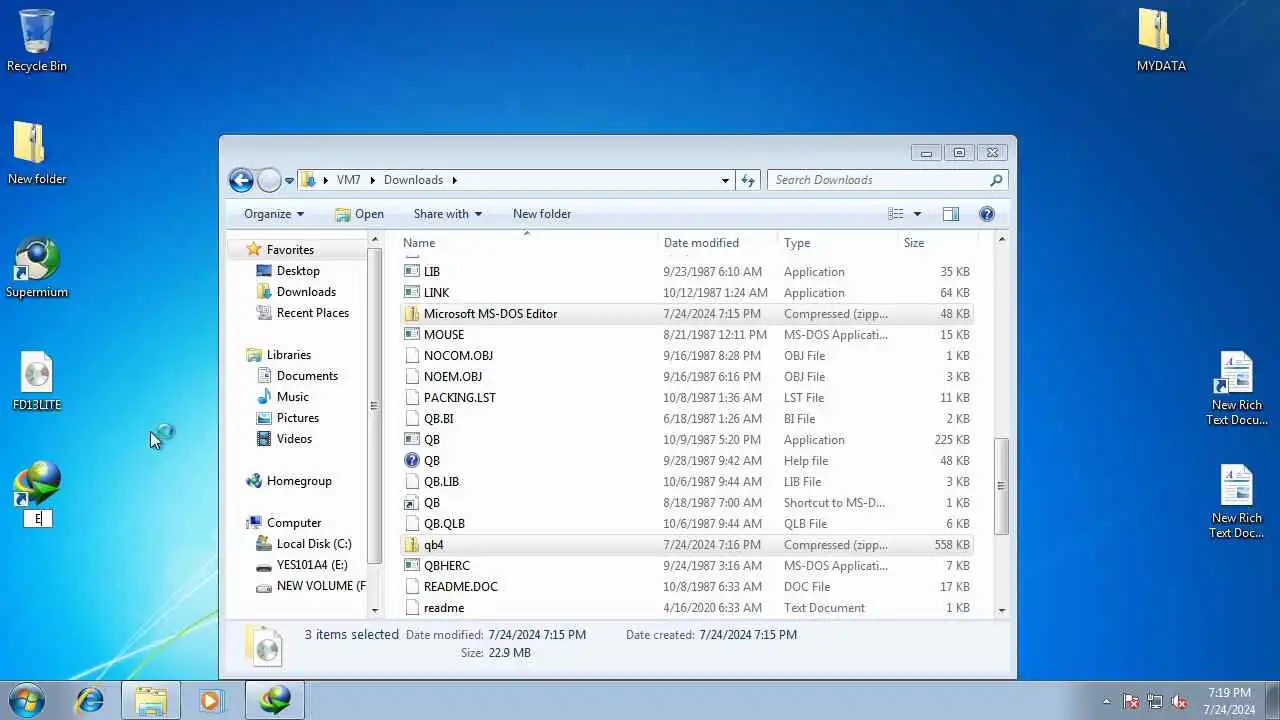Sort by the Type column header

pyautogui.click(x=838, y=243)
